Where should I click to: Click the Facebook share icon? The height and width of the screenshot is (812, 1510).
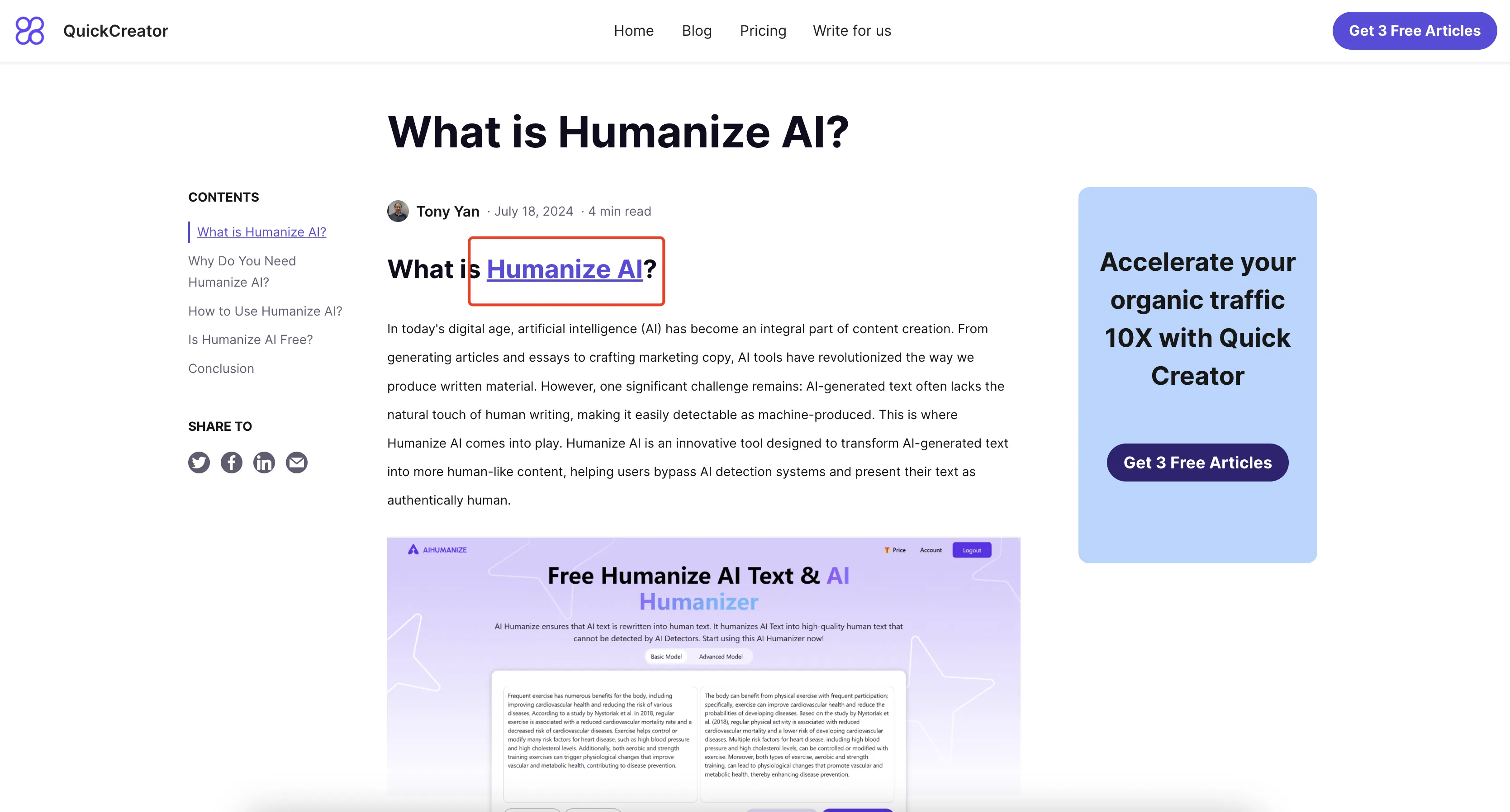click(231, 462)
